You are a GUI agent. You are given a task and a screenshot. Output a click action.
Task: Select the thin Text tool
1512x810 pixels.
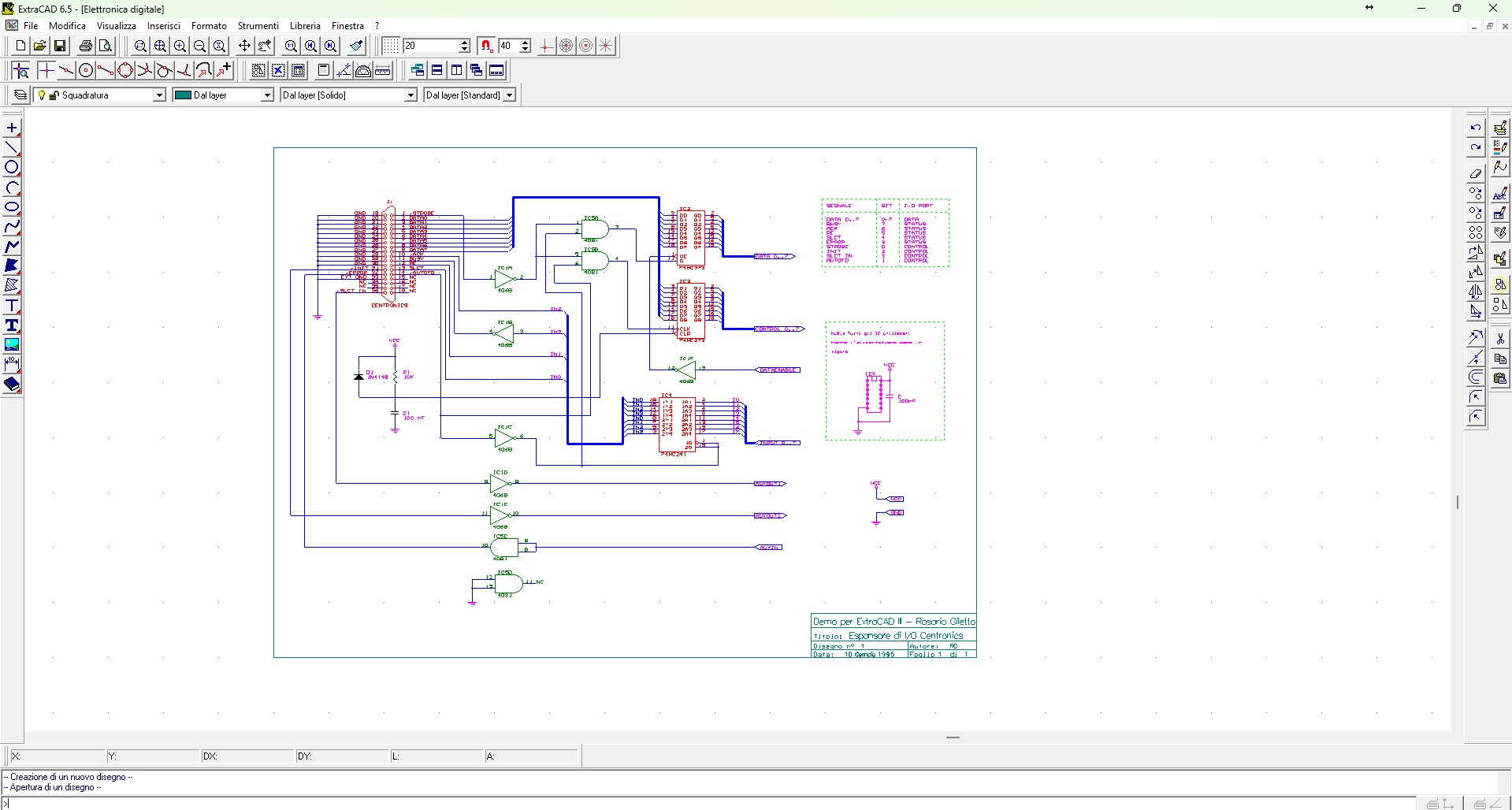(12, 305)
